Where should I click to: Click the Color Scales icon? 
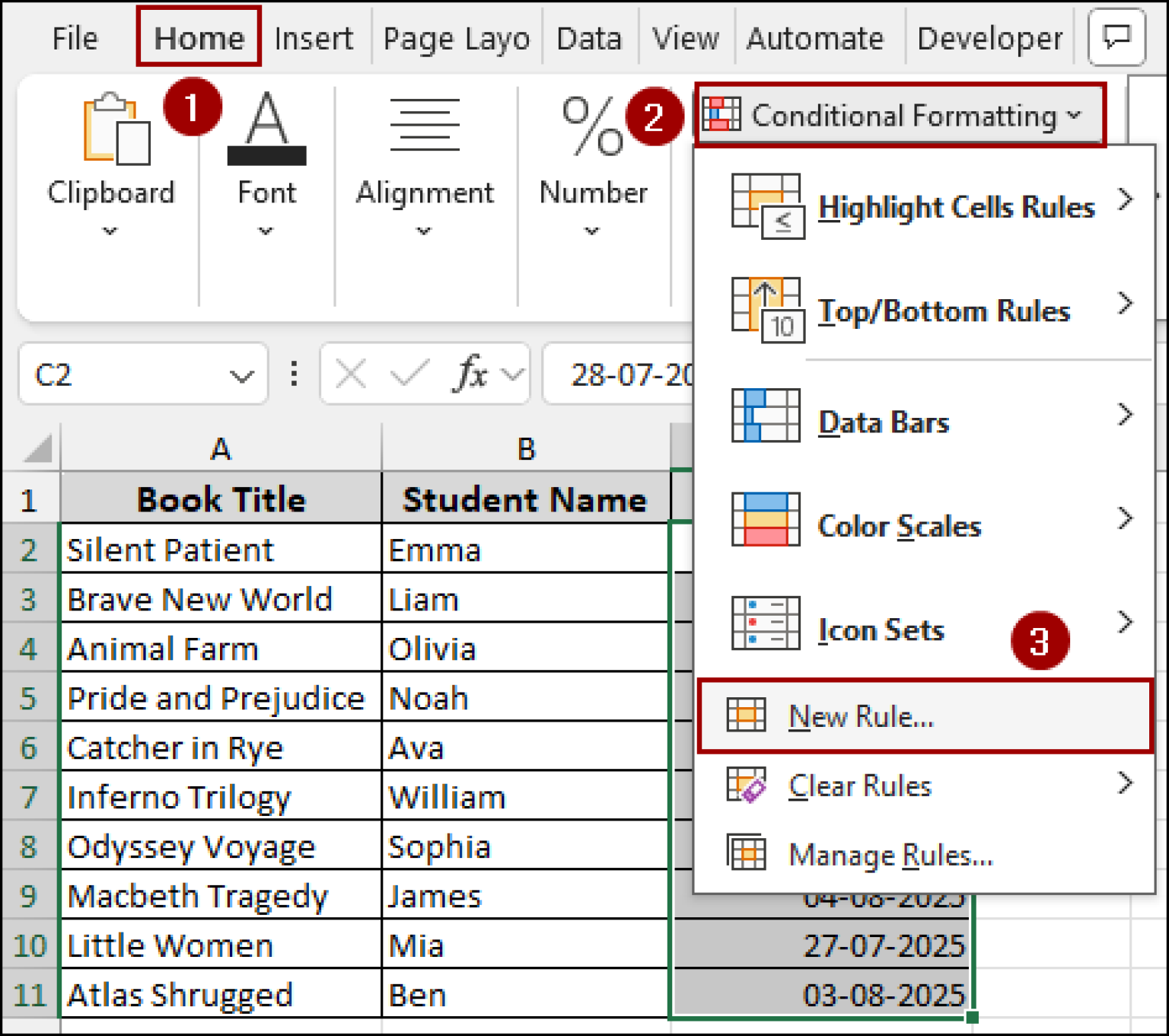pos(764,518)
